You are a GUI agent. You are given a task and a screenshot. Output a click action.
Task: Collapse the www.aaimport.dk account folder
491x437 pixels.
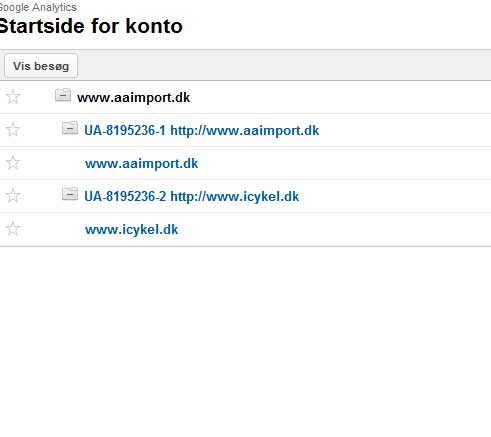click(x=63, y=95)
